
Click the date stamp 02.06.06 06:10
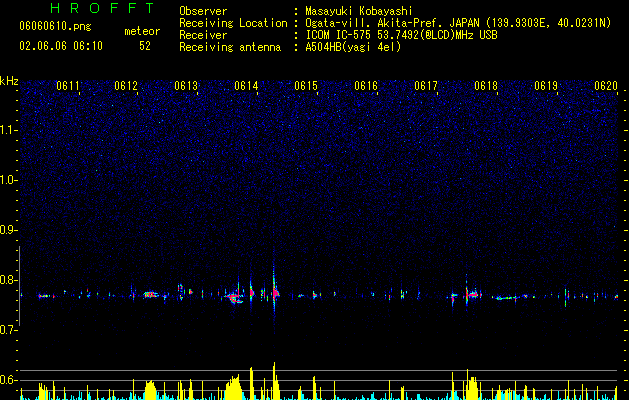click(x=61, y=46)
